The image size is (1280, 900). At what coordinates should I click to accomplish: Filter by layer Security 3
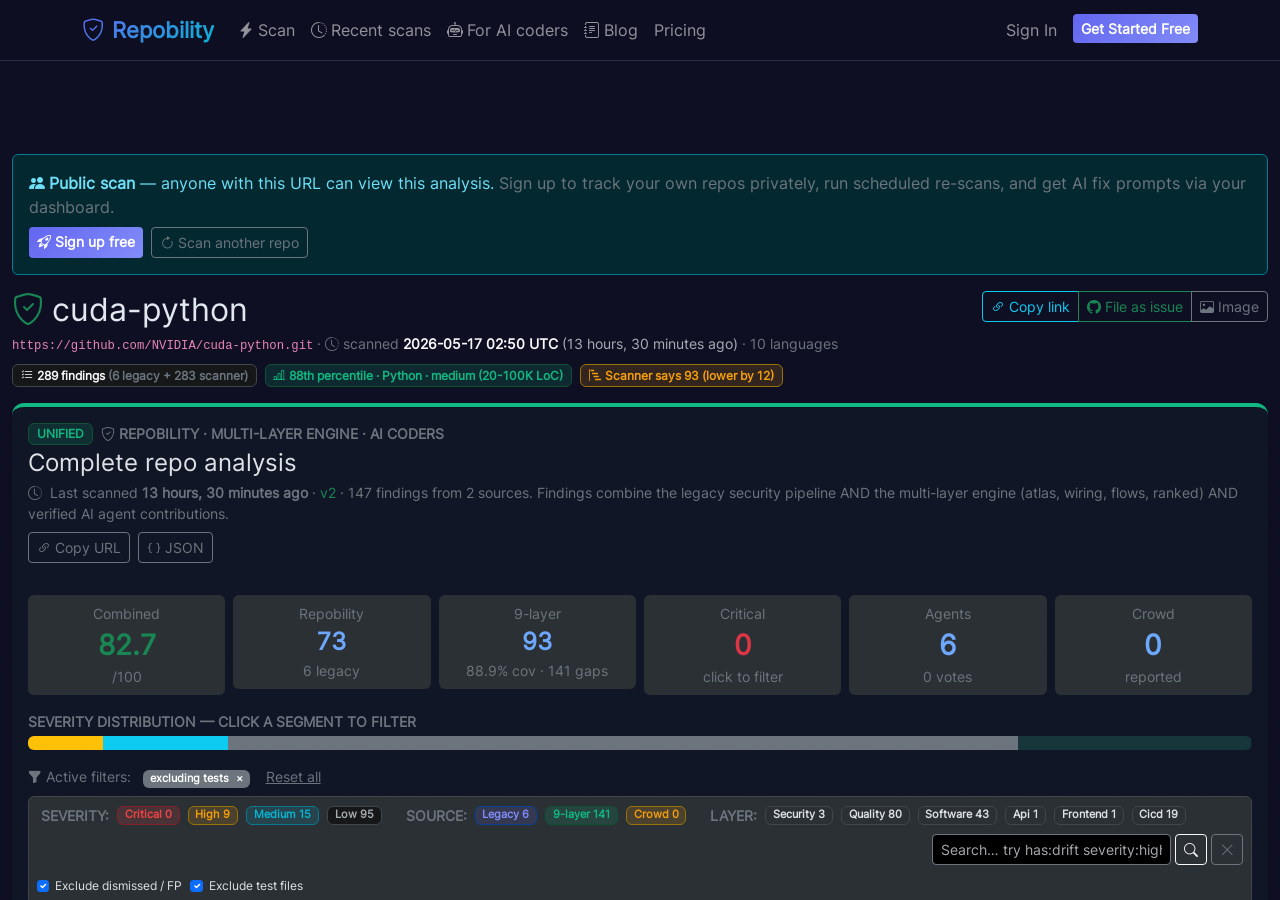pos(799,815)
